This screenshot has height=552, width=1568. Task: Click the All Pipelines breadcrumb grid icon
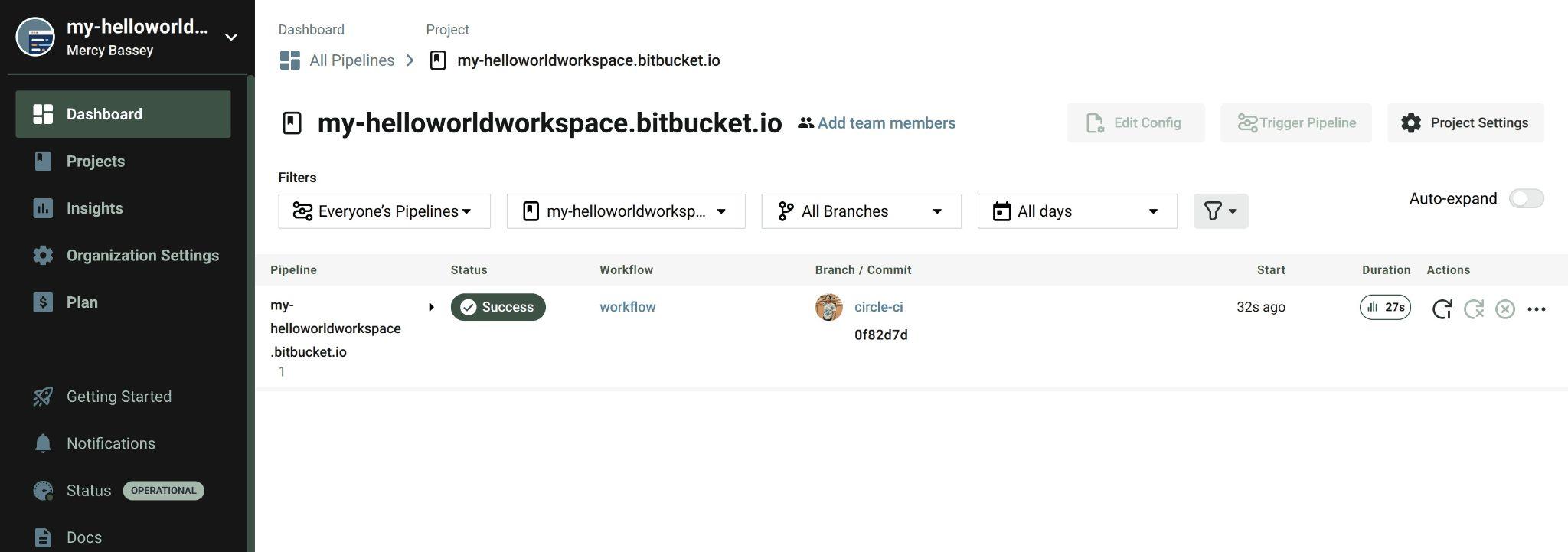point(289,60)
